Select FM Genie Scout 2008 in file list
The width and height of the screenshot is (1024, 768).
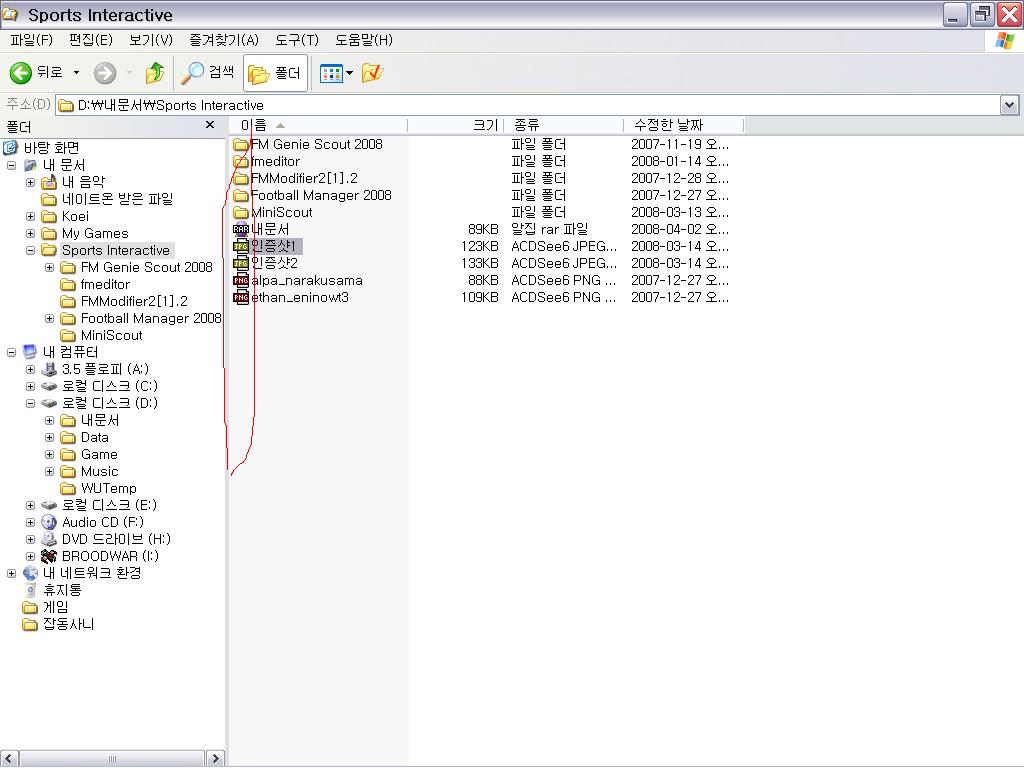(317, 144)
